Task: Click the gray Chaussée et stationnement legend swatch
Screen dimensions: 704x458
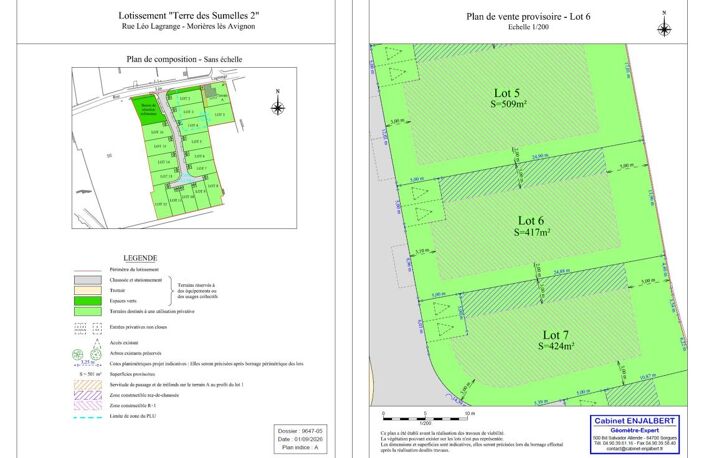Action: click(88, 280)
